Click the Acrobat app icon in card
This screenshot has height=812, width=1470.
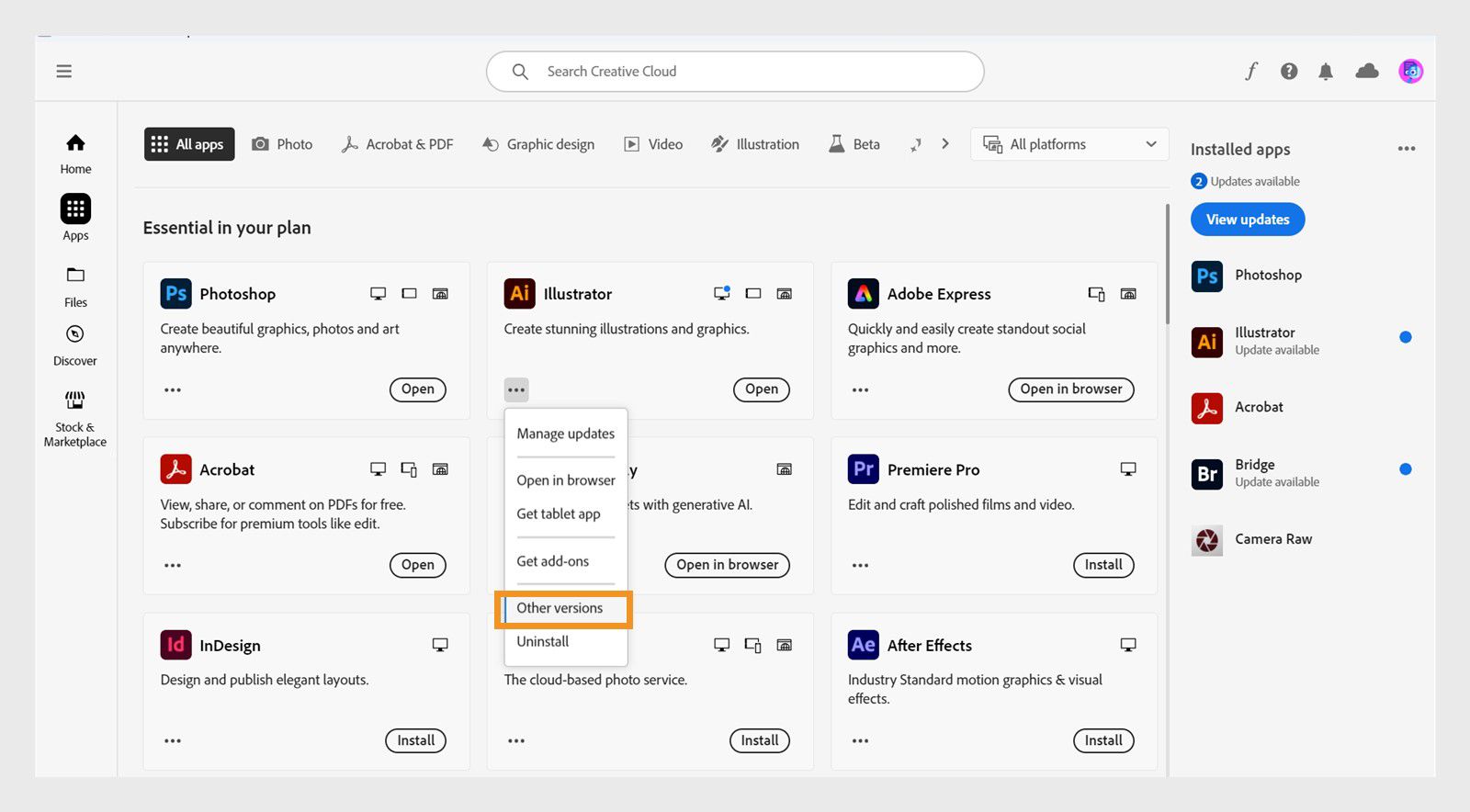[x=175, y=468]
